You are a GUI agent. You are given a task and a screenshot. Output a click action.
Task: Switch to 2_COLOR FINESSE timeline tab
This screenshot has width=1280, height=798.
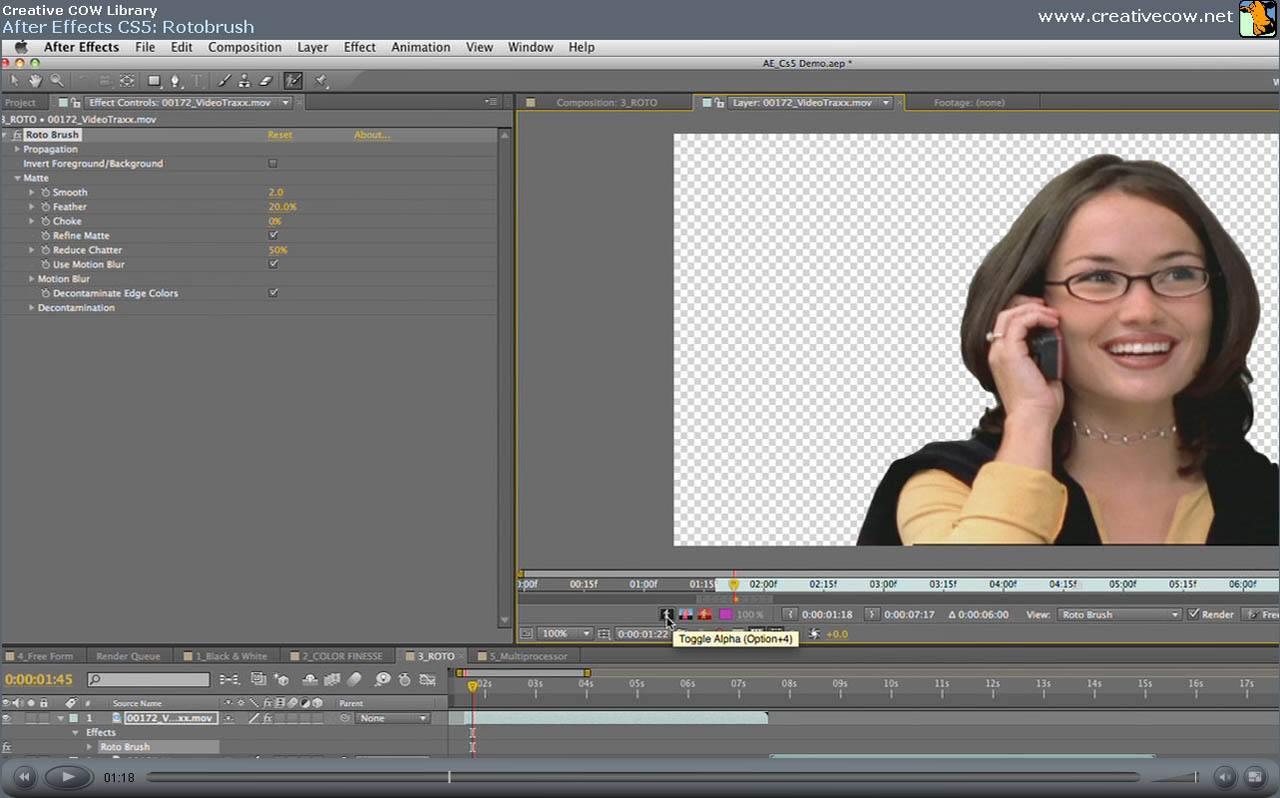point(343,656)
